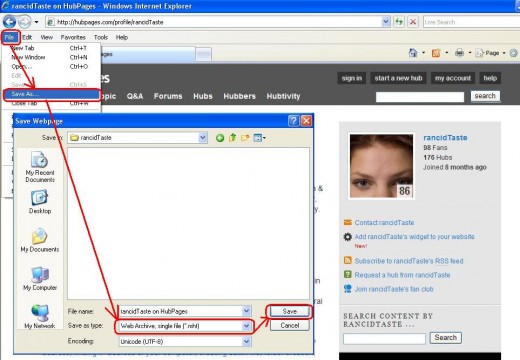Click the my account button
The width and height of the screenshot is (520, 360).
click(x=453, y=78)
